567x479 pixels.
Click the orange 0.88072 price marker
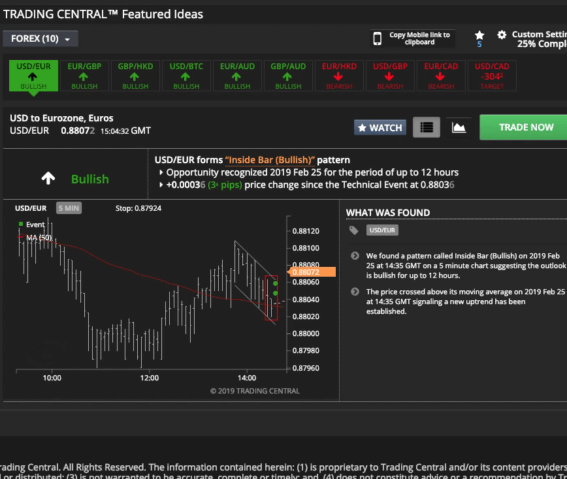point(311,272)
